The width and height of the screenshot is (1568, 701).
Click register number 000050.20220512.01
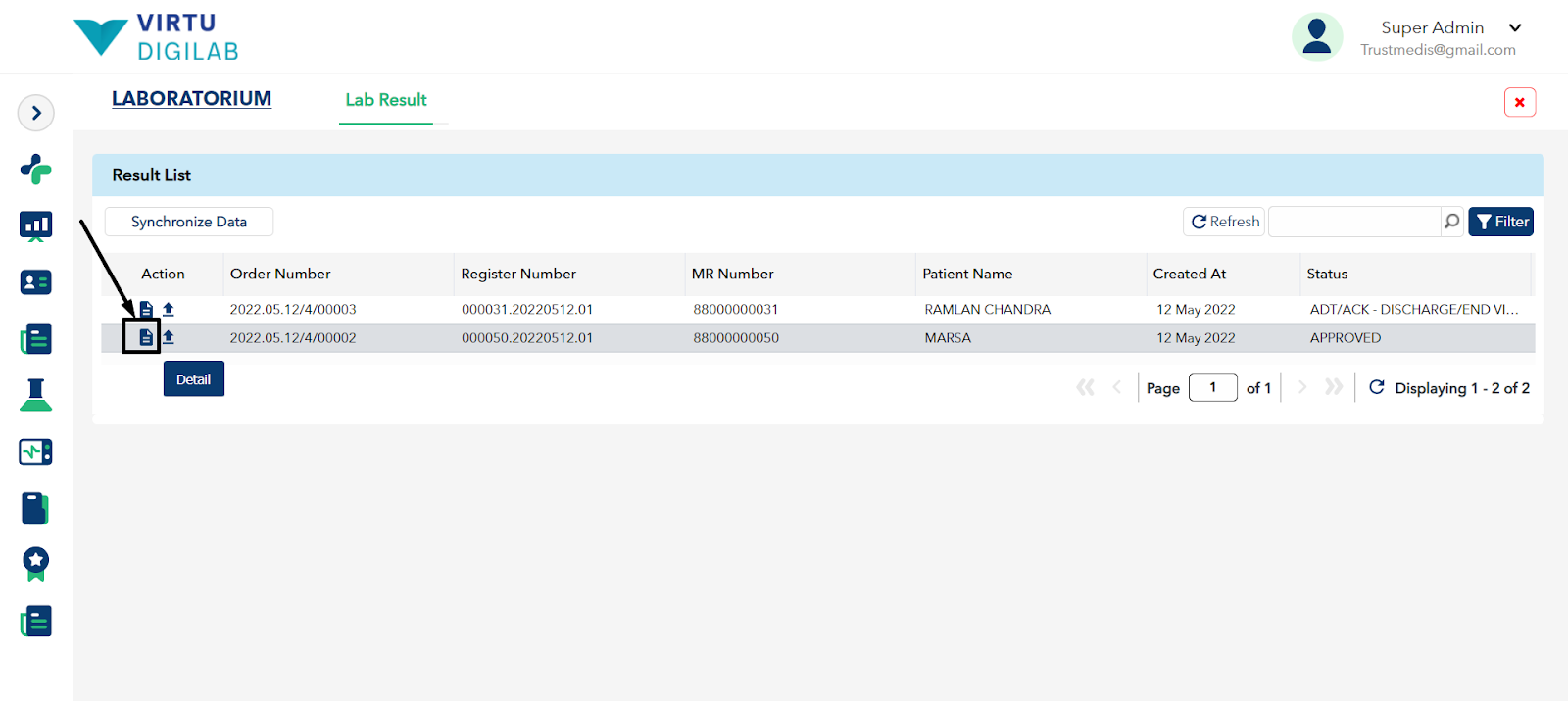pos(527,338)
